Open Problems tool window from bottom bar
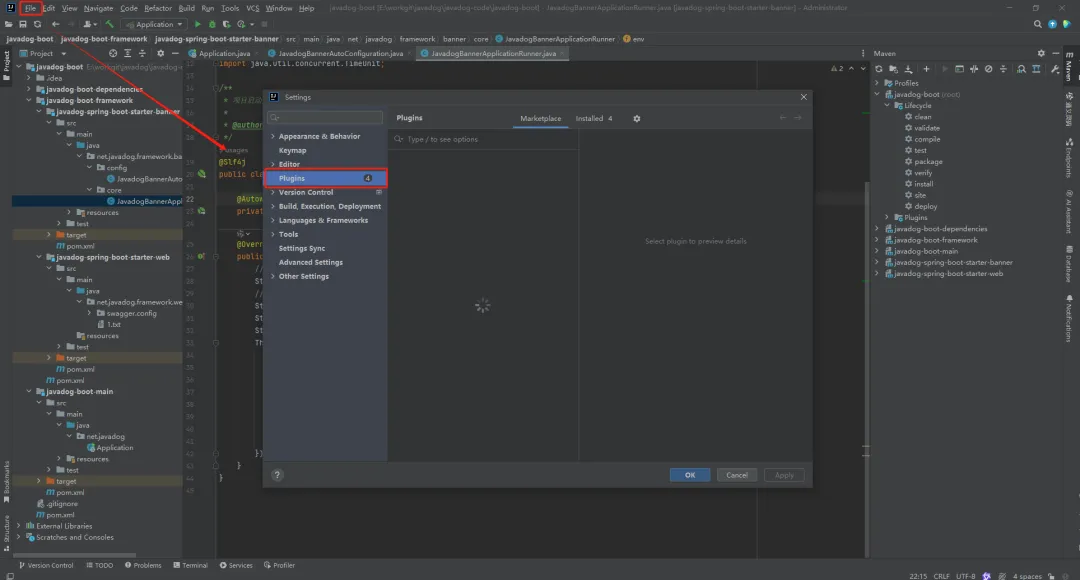 click(143, 565)
